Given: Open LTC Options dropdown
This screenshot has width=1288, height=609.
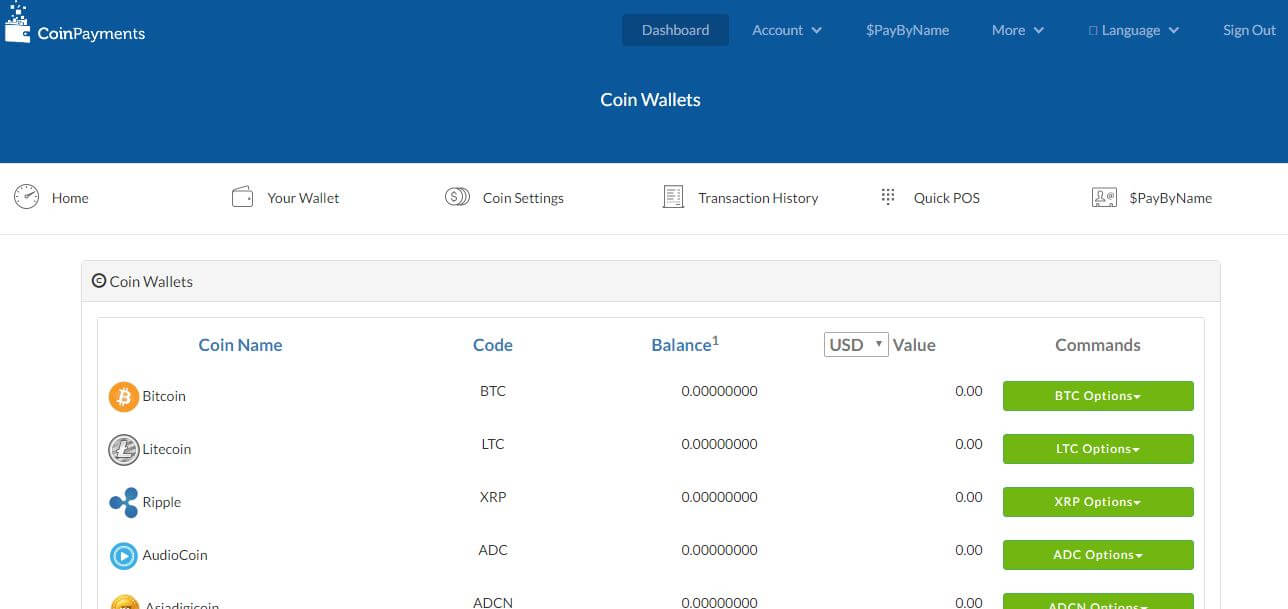Looking at the screenshot, I should pos(1098,449).
